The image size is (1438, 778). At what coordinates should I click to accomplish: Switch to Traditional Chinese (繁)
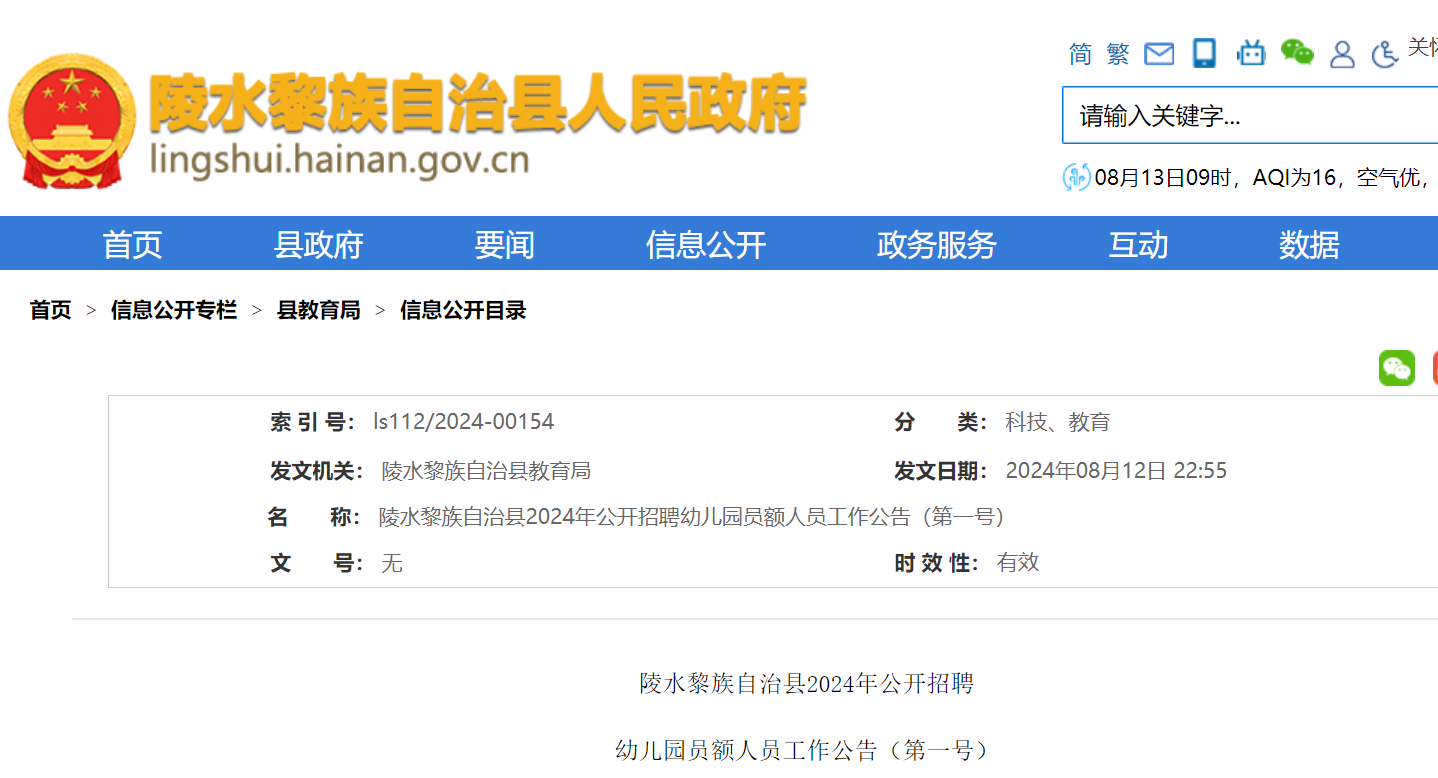tap(1118, 54)
